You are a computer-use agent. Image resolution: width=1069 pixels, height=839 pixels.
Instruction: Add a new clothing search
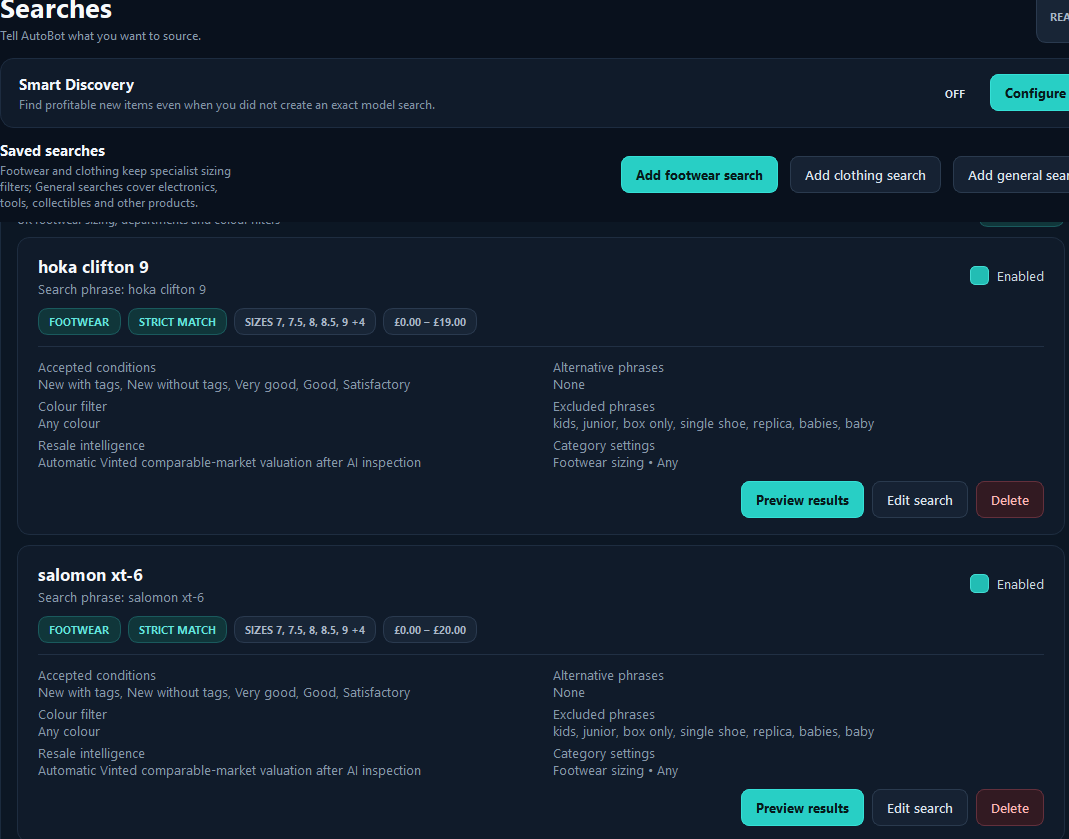(x=865, y=175)
